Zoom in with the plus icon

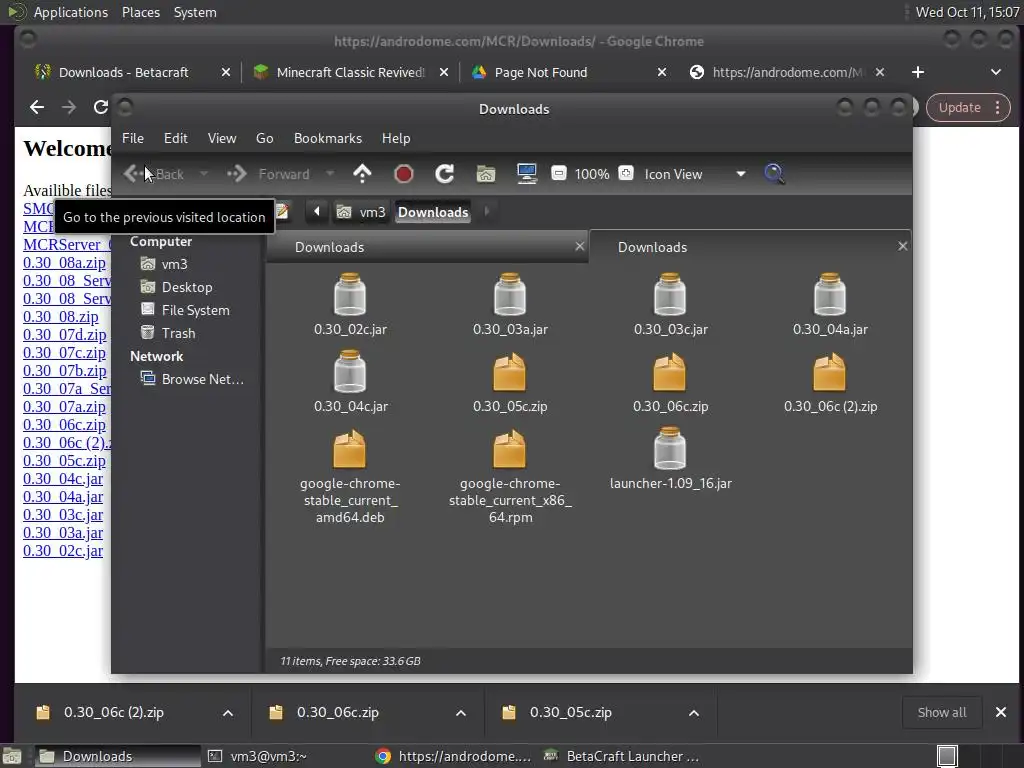(x=626, y=174)
